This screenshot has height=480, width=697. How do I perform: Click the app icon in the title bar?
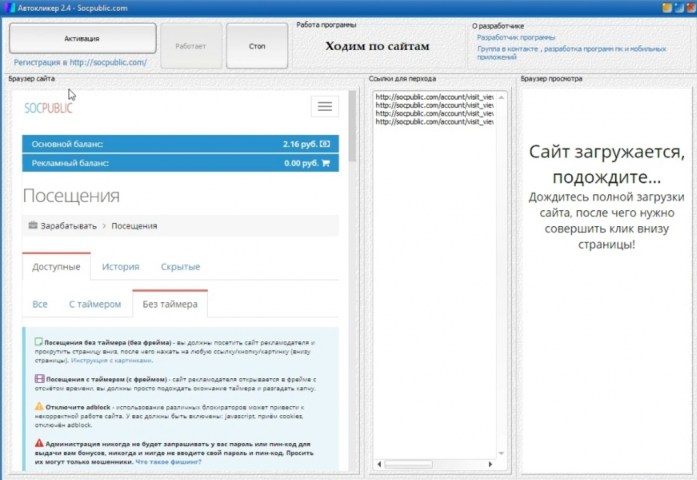coord(9,8)
